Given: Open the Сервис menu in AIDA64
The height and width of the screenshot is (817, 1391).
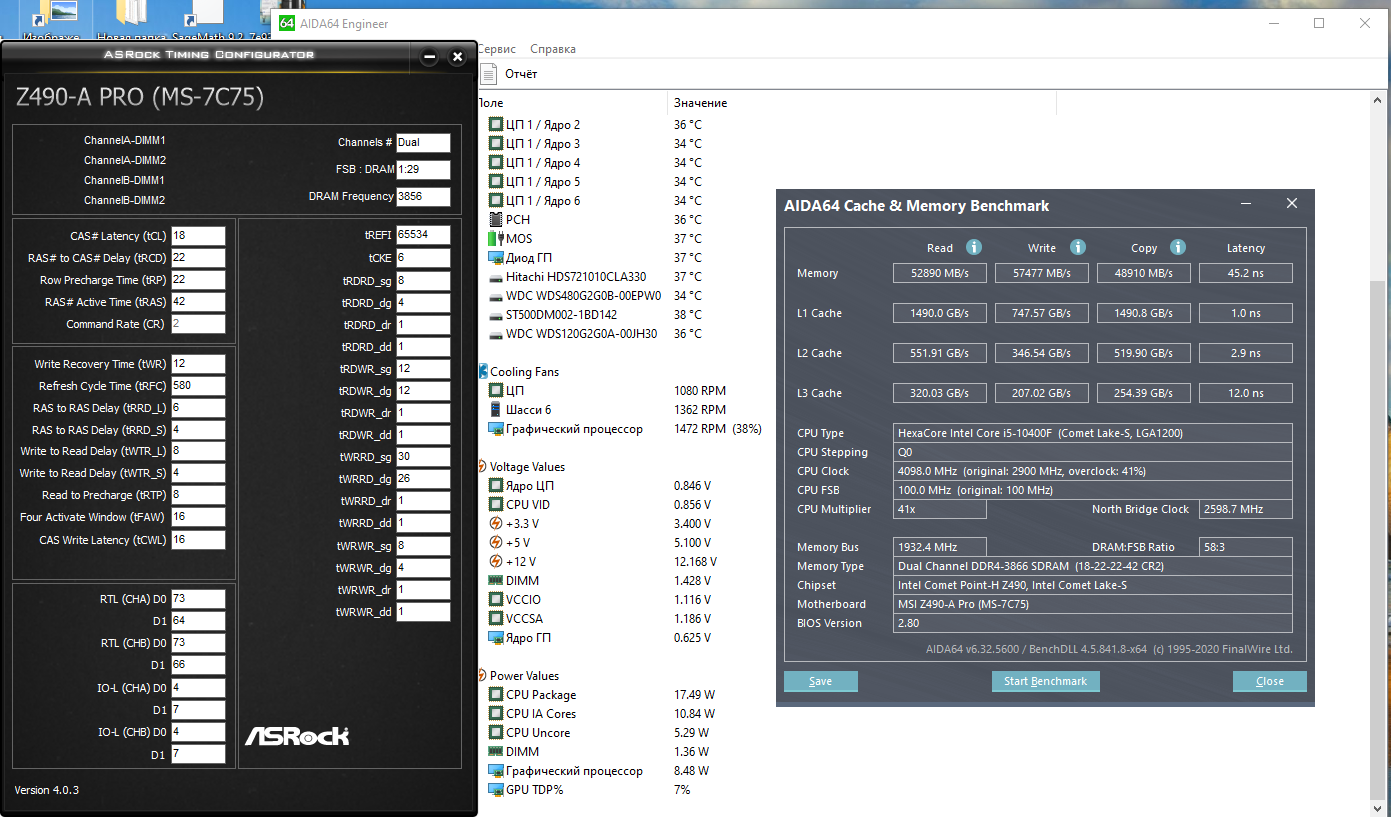Looking at the screenshot, I should click(x=497, y=49).
